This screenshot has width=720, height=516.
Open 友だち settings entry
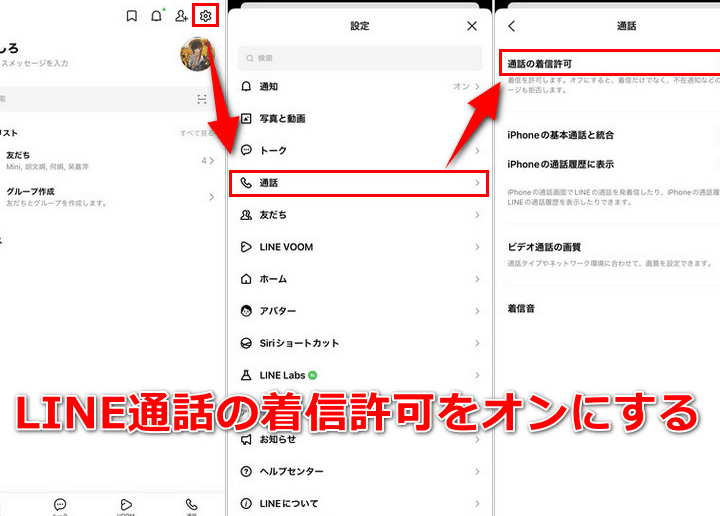pyautogui.click(x=360, y=215)
